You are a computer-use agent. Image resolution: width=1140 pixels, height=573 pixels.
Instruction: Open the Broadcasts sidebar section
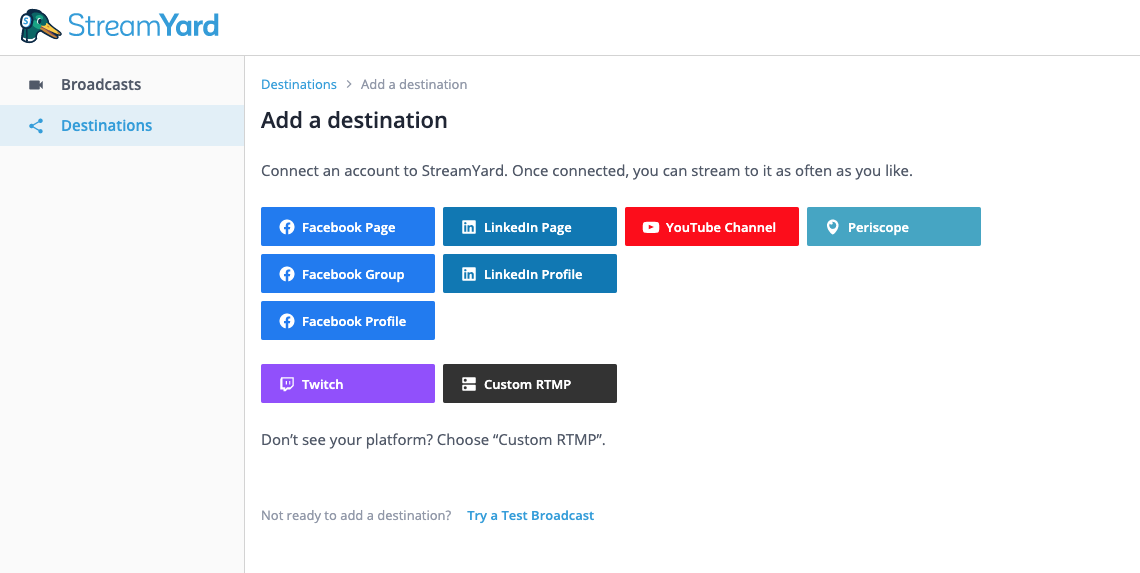coord(101,85)
